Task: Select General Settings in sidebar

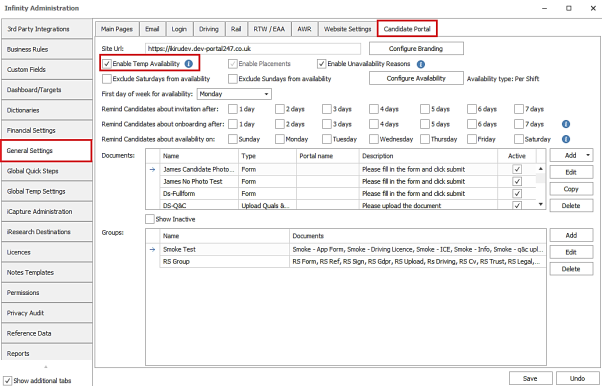Action: pyautogui.click(x=46, y=151)
